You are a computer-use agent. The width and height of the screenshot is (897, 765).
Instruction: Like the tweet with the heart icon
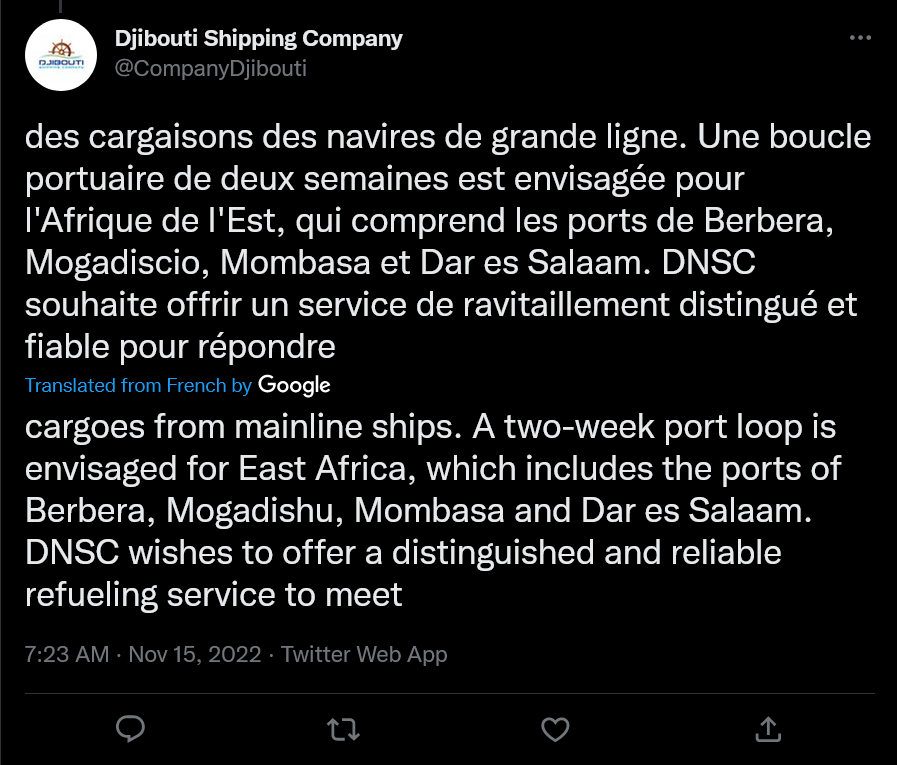tap(555, 730)
